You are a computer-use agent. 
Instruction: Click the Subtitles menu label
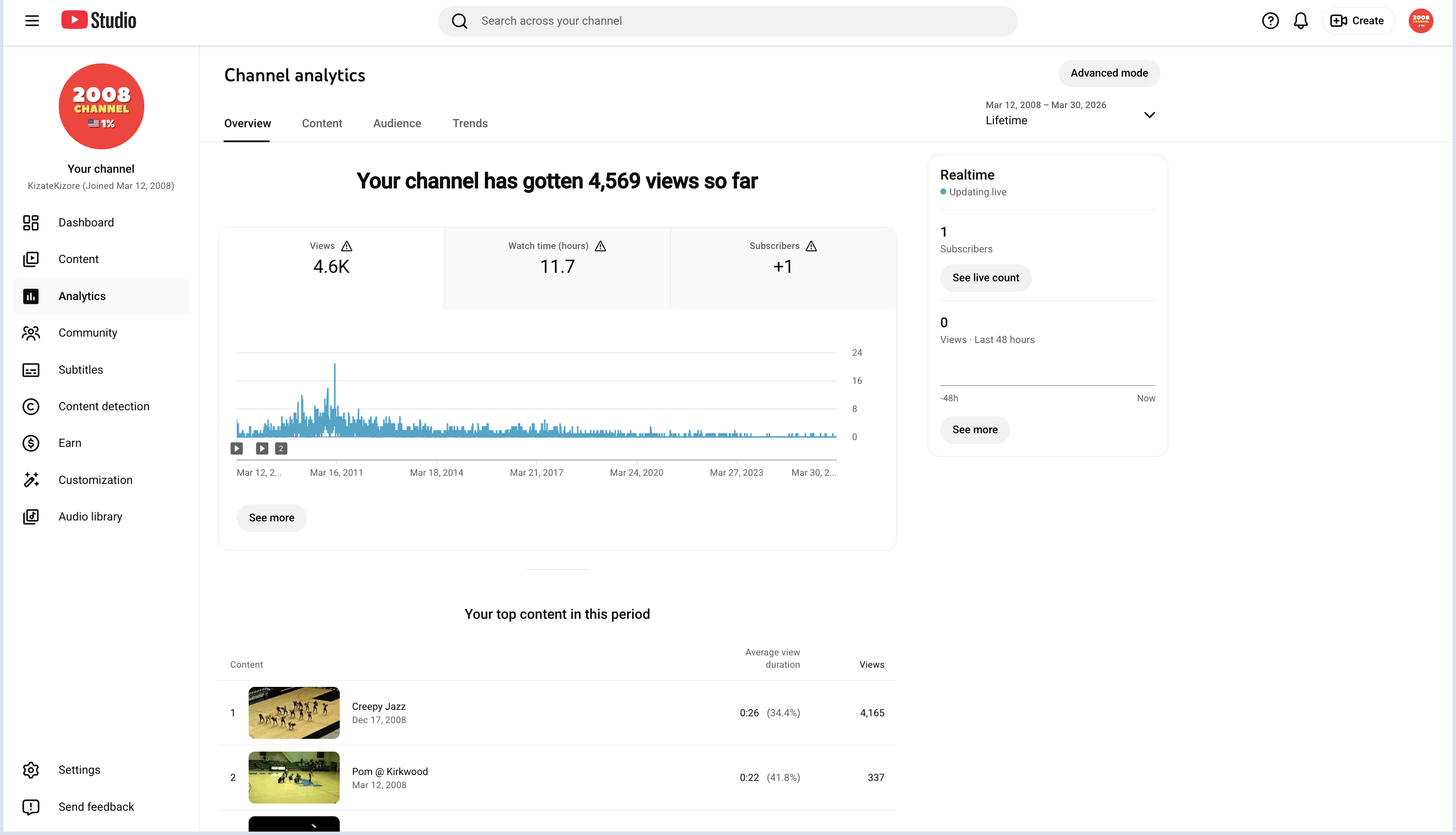pos(81,370)
